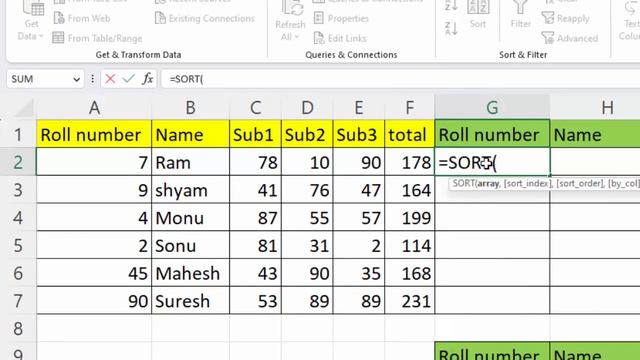Screen dimensions: 640x360
Task: Click cell containing 'shyam'
Action: click(x=191, y=190)
